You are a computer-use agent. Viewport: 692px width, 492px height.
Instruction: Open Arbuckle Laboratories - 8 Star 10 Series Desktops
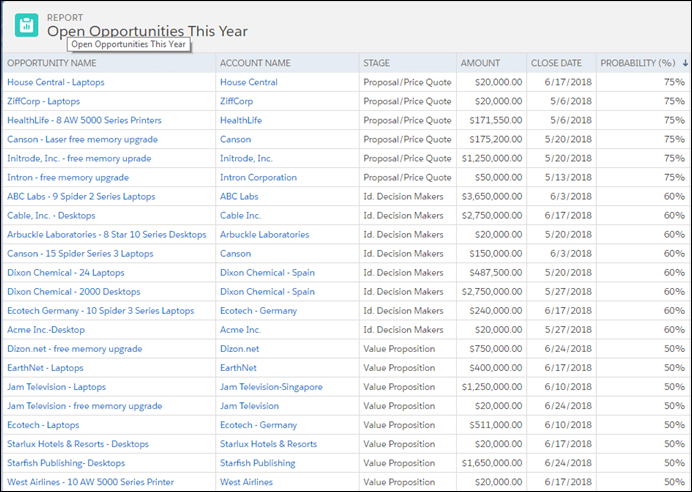107,234
